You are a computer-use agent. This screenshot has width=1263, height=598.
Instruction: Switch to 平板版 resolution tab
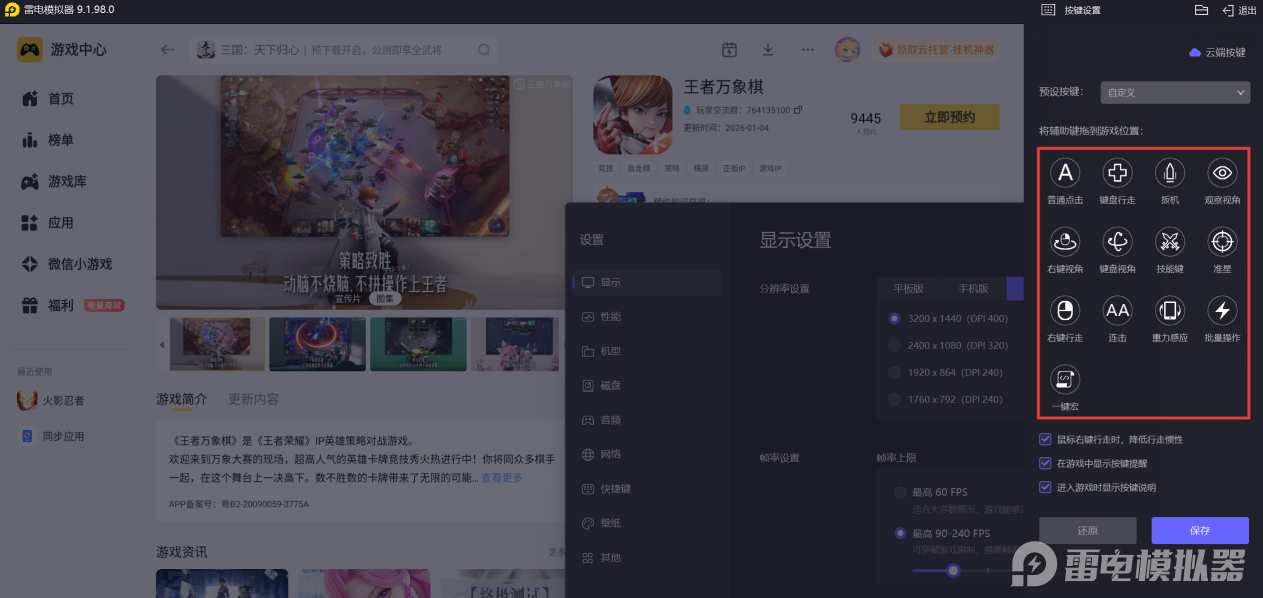909,288
